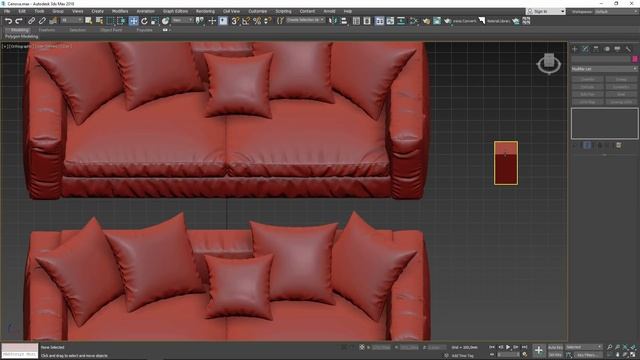Open the Render Setup teapot icon

pos(426,20)
